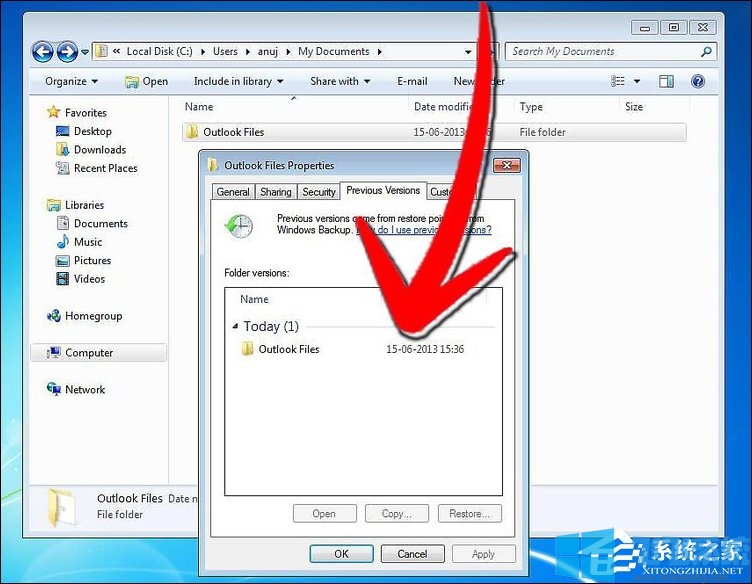Click the Name header in Folder versions list
The width and height of the screenshot is (752, 584).
pos(254,299)
